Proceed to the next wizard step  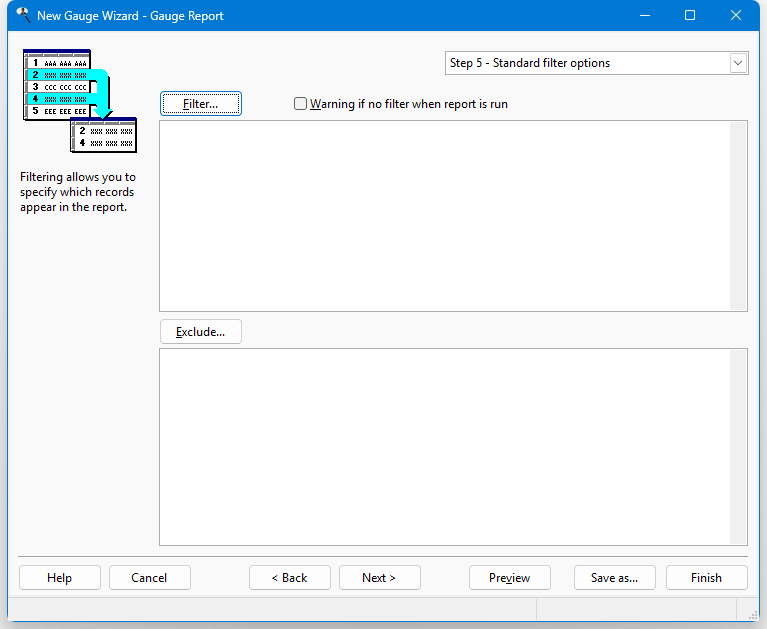[x=379, y=578]
